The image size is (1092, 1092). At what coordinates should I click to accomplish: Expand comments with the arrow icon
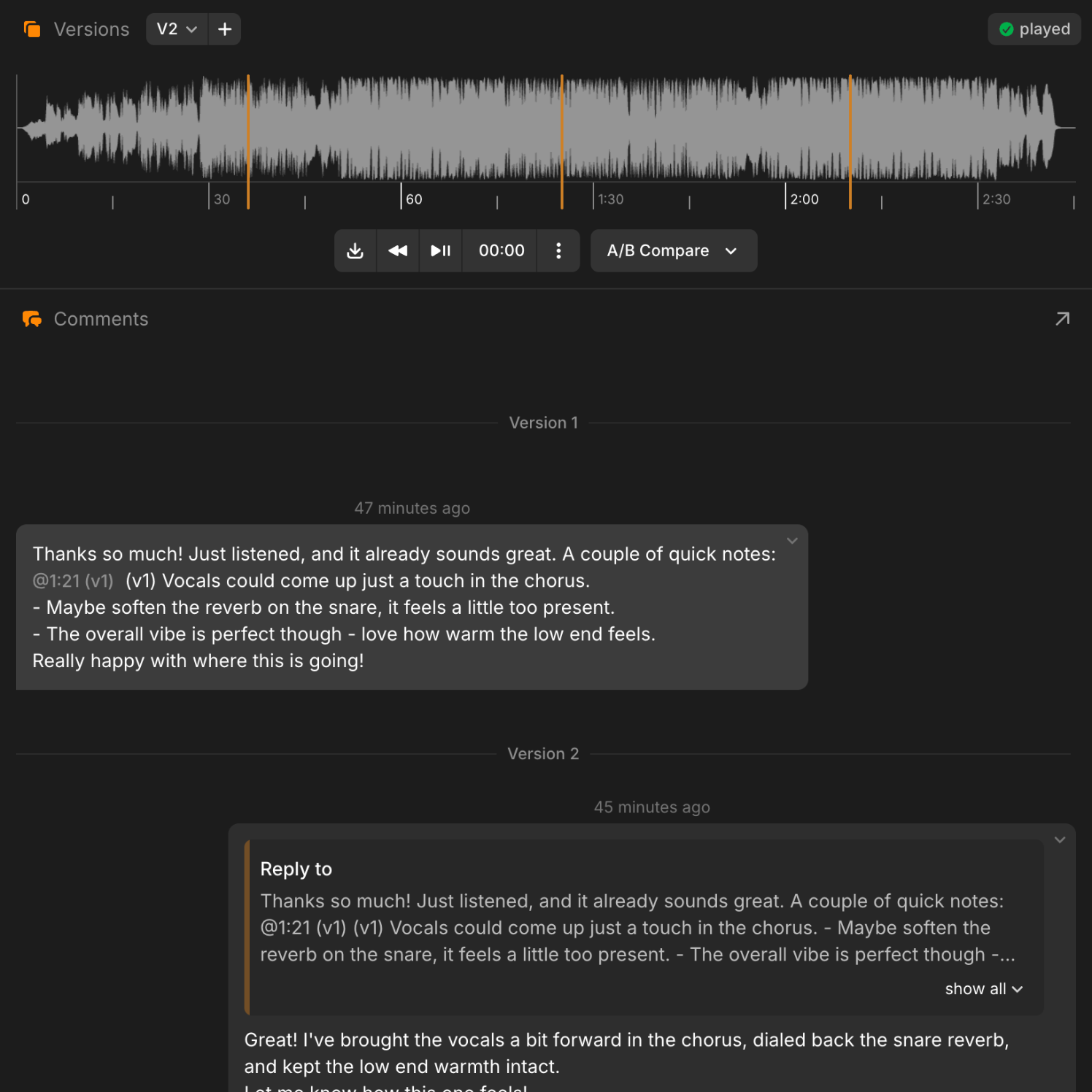(1063, 319)
